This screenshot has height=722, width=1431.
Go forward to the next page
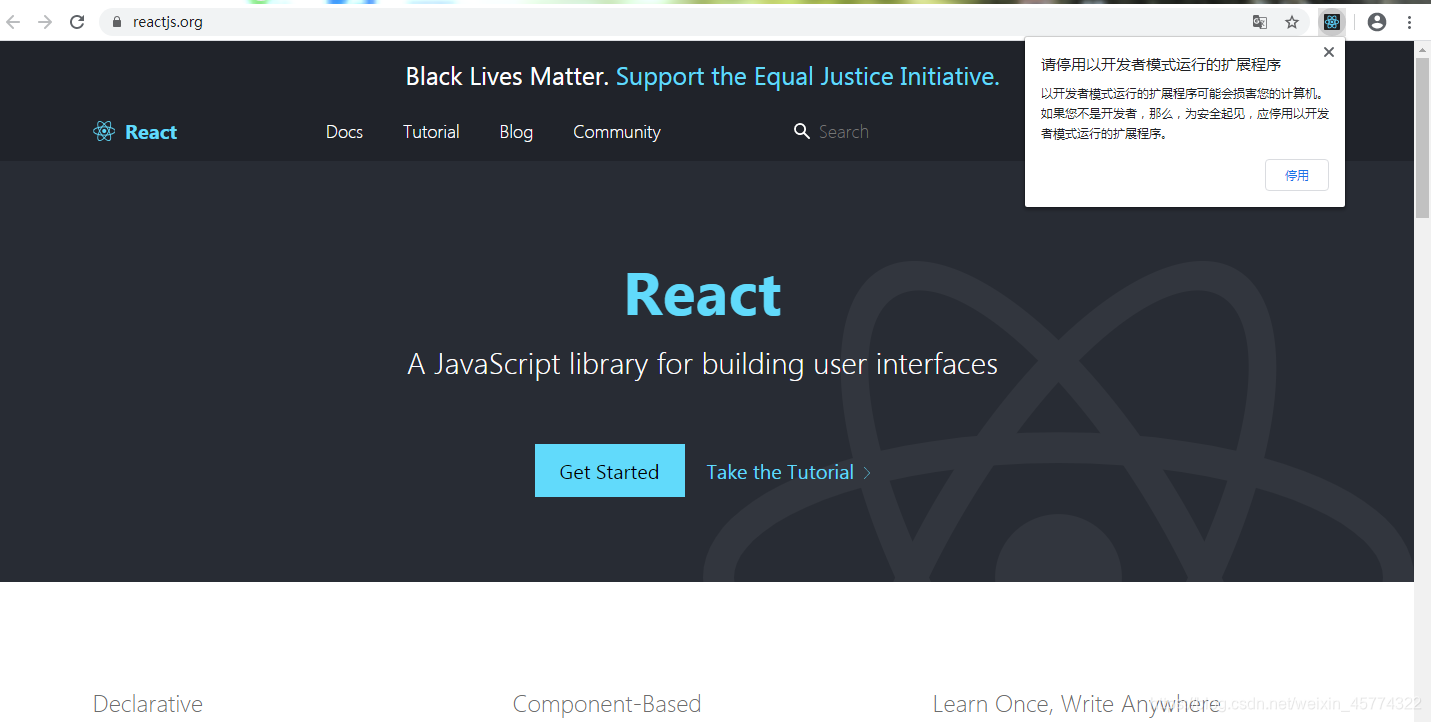click(x=45, y=22)
